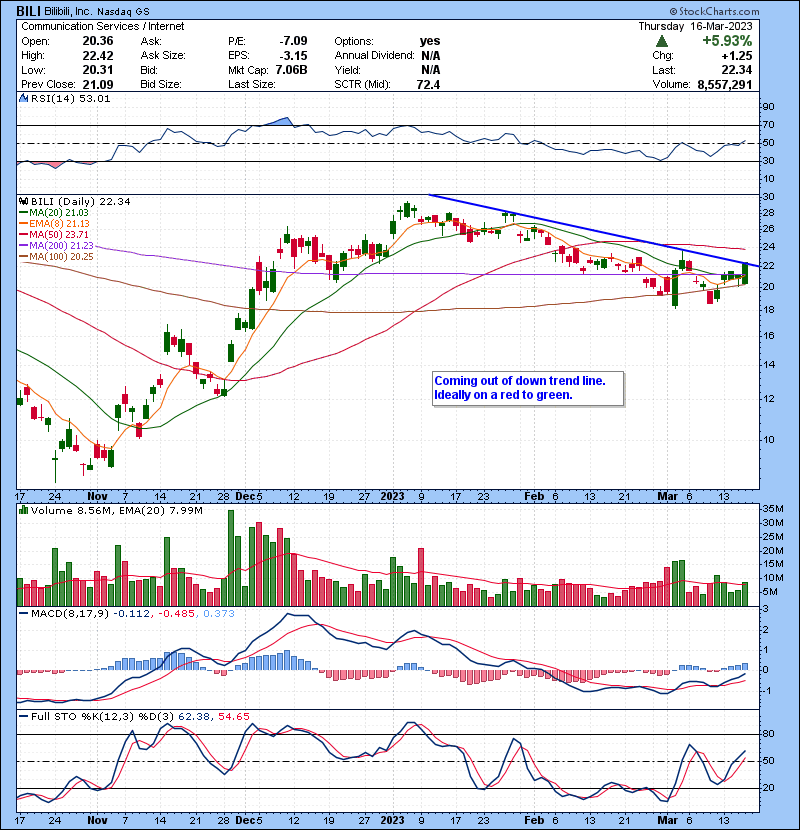800x830 pixels.
Task: Click the orange EMA(8) legend line marker
Action: pos(24,224)
